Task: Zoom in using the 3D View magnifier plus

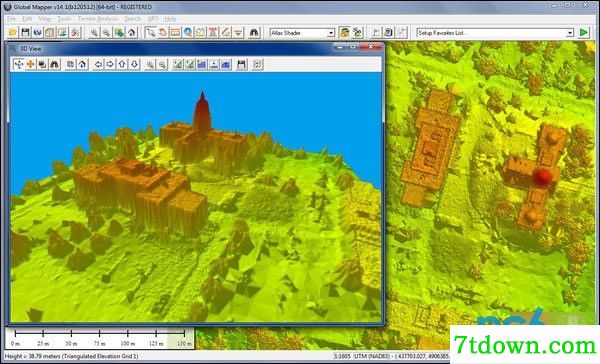Action: (x=150, y=64)
